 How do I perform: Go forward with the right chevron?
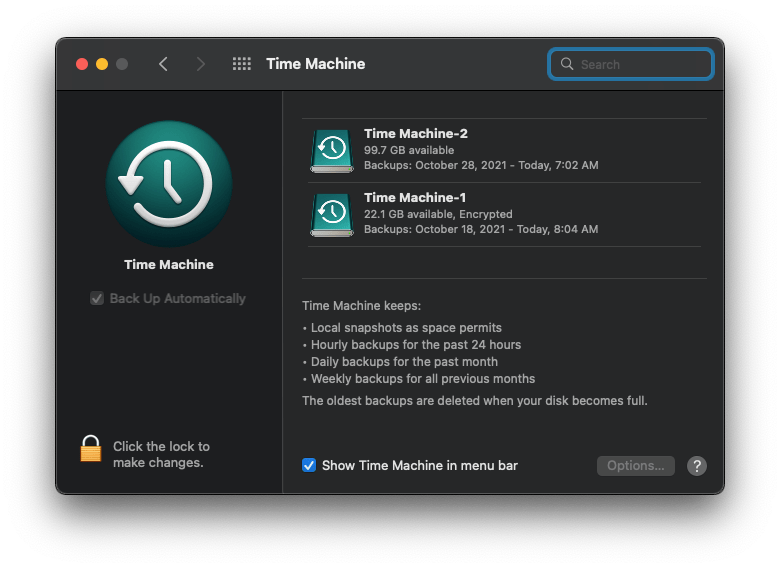[x=200, y=64]
